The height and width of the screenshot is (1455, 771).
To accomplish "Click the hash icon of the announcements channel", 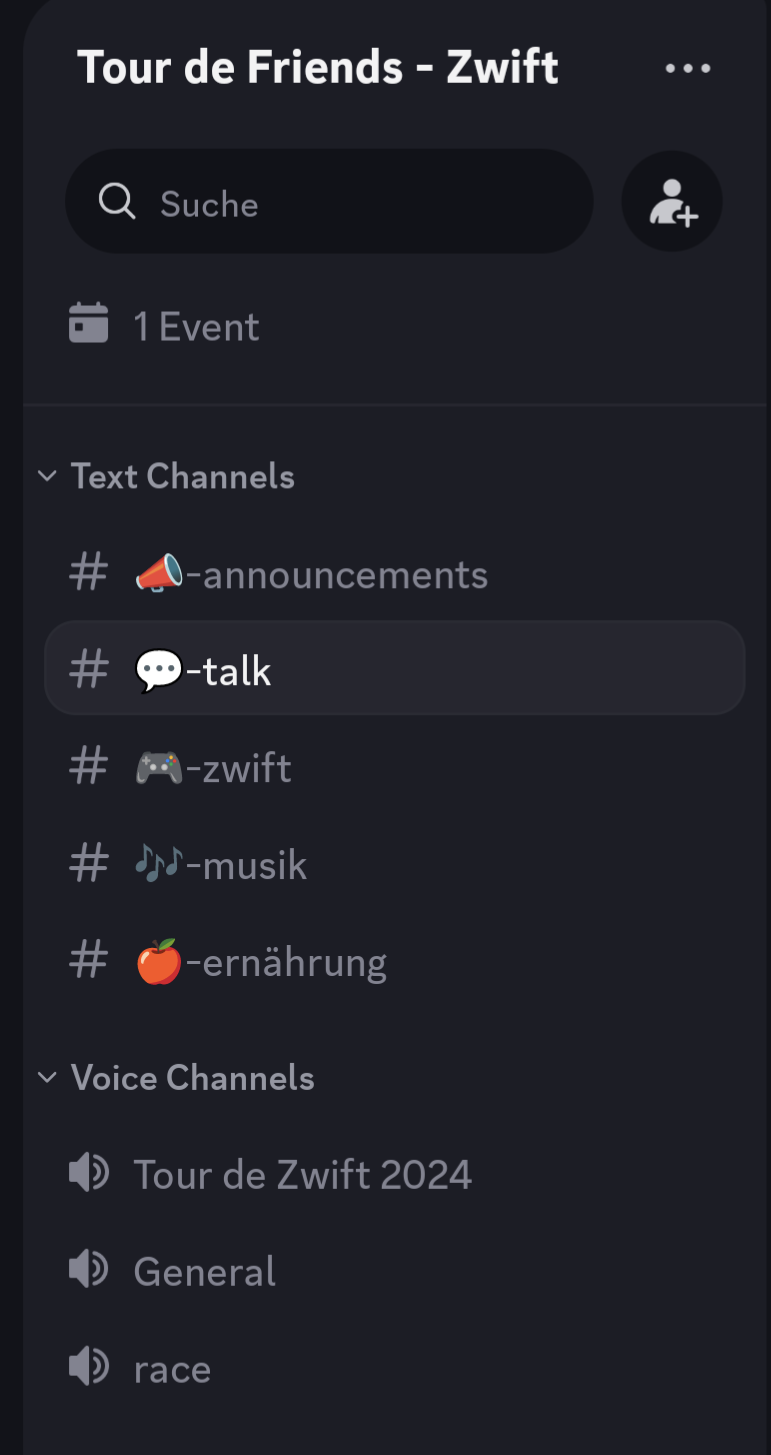I will pos(89,574).
